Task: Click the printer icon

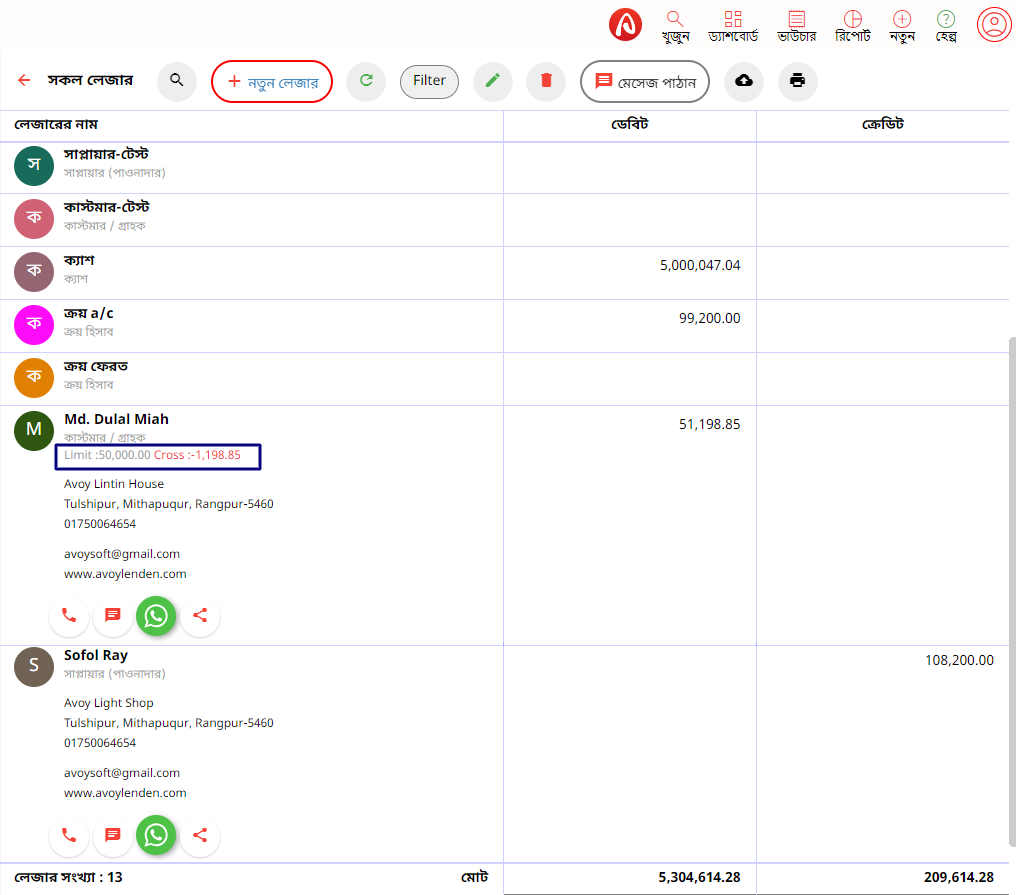Action: [x=798, y=81]
